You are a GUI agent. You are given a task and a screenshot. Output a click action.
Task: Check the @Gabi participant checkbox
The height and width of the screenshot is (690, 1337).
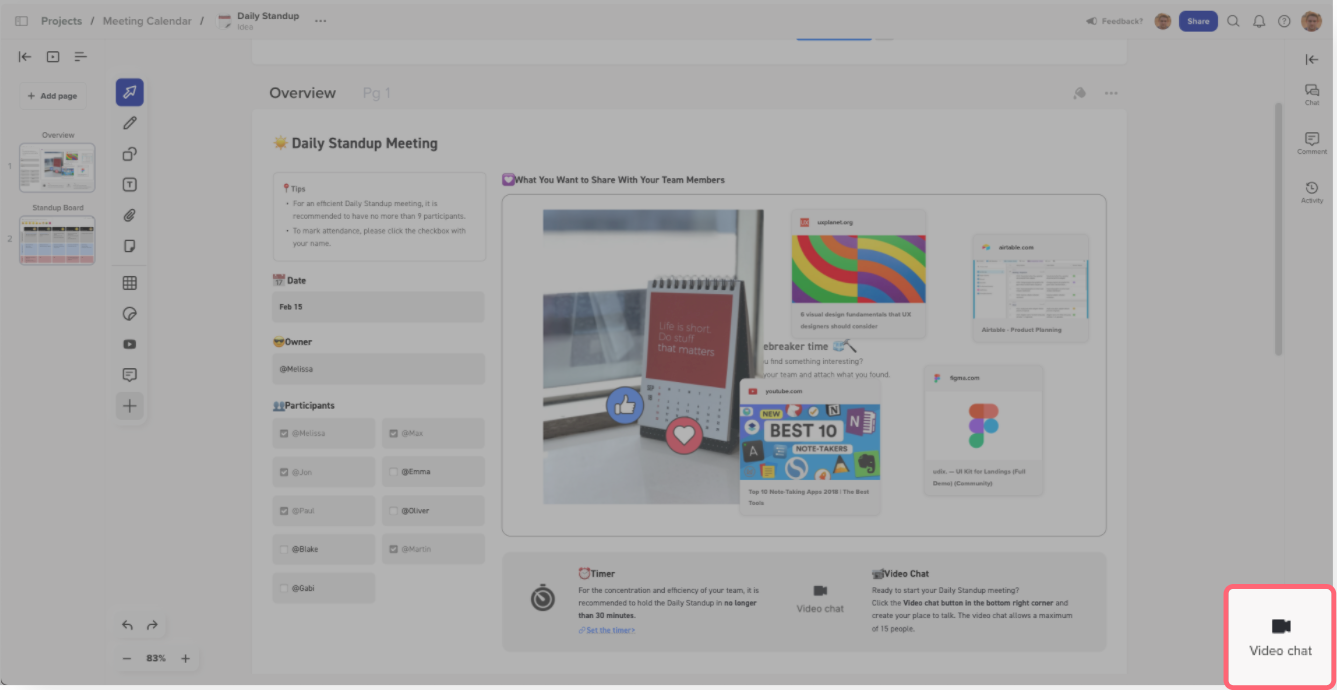pos(284,588)
